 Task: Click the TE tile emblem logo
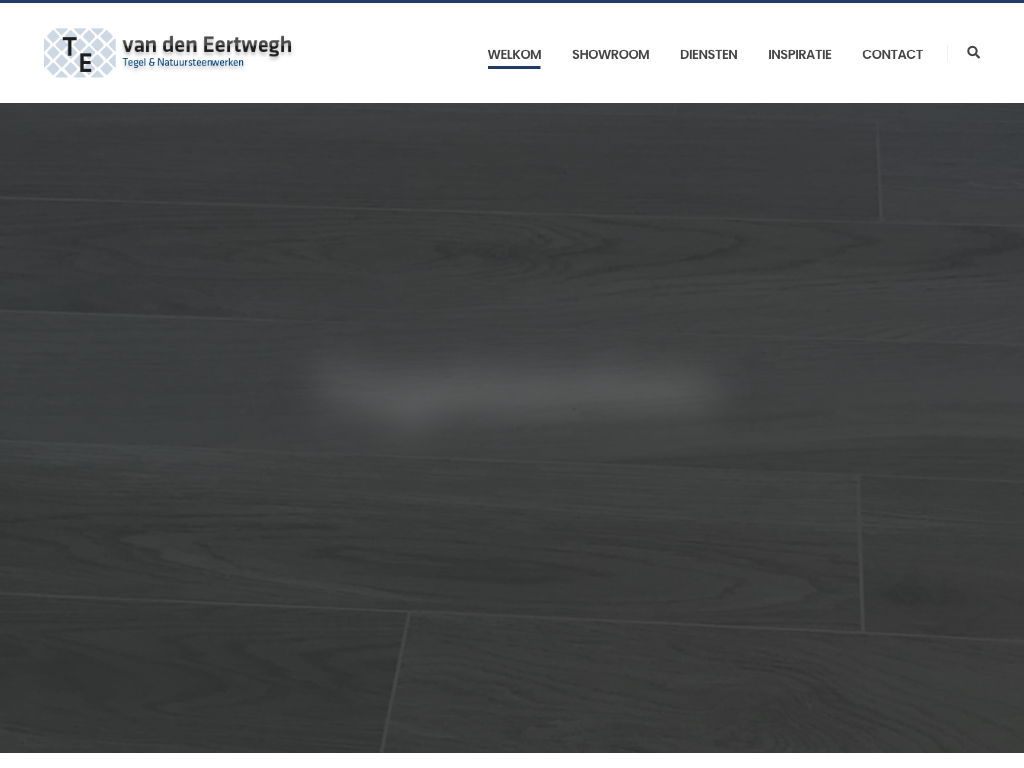point(80,53)
